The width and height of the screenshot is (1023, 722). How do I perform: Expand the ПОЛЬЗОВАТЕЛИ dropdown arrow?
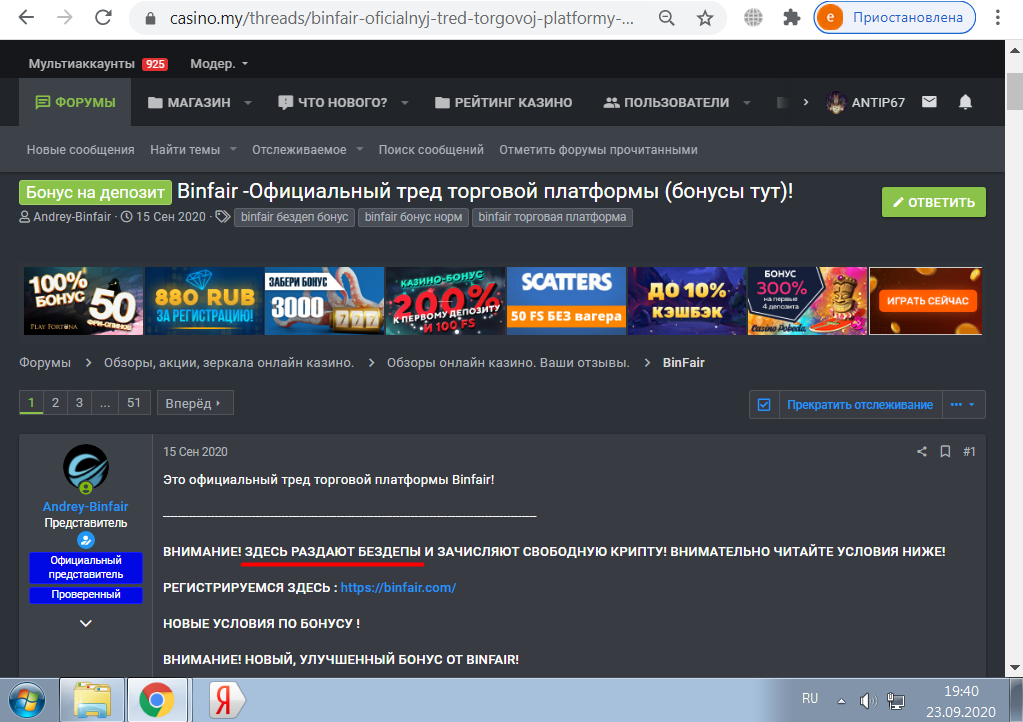click(747, 102)
